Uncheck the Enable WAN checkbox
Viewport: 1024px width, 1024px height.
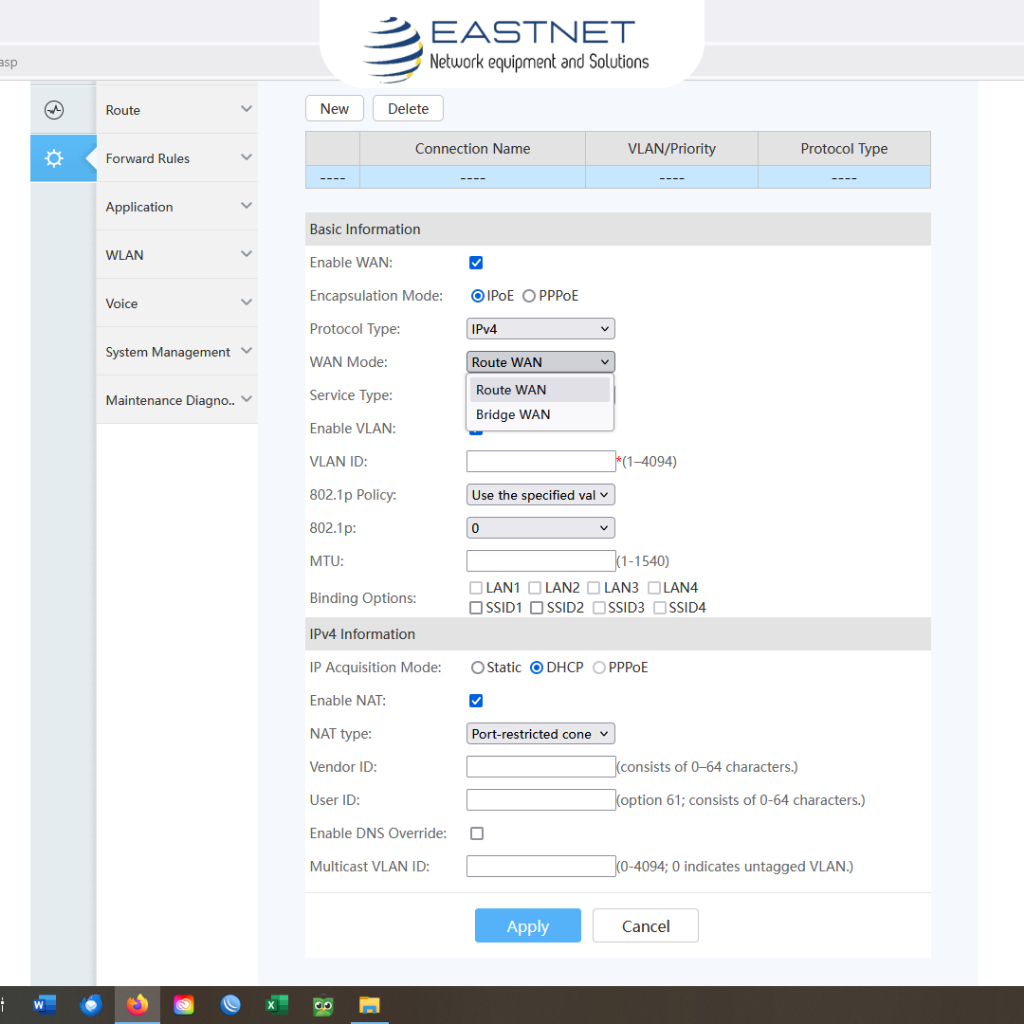[x=476, y=263]
